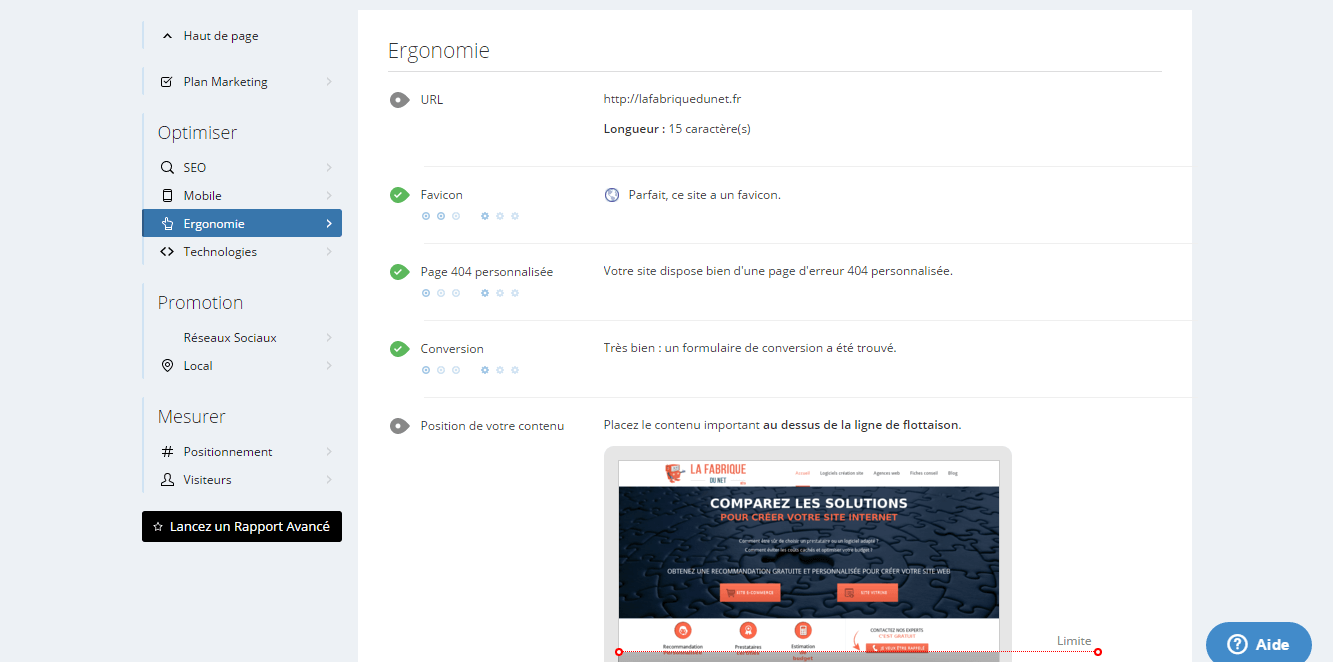
Task: Click the first target impact icon under Conversion
Action: [x=426, y=370]
